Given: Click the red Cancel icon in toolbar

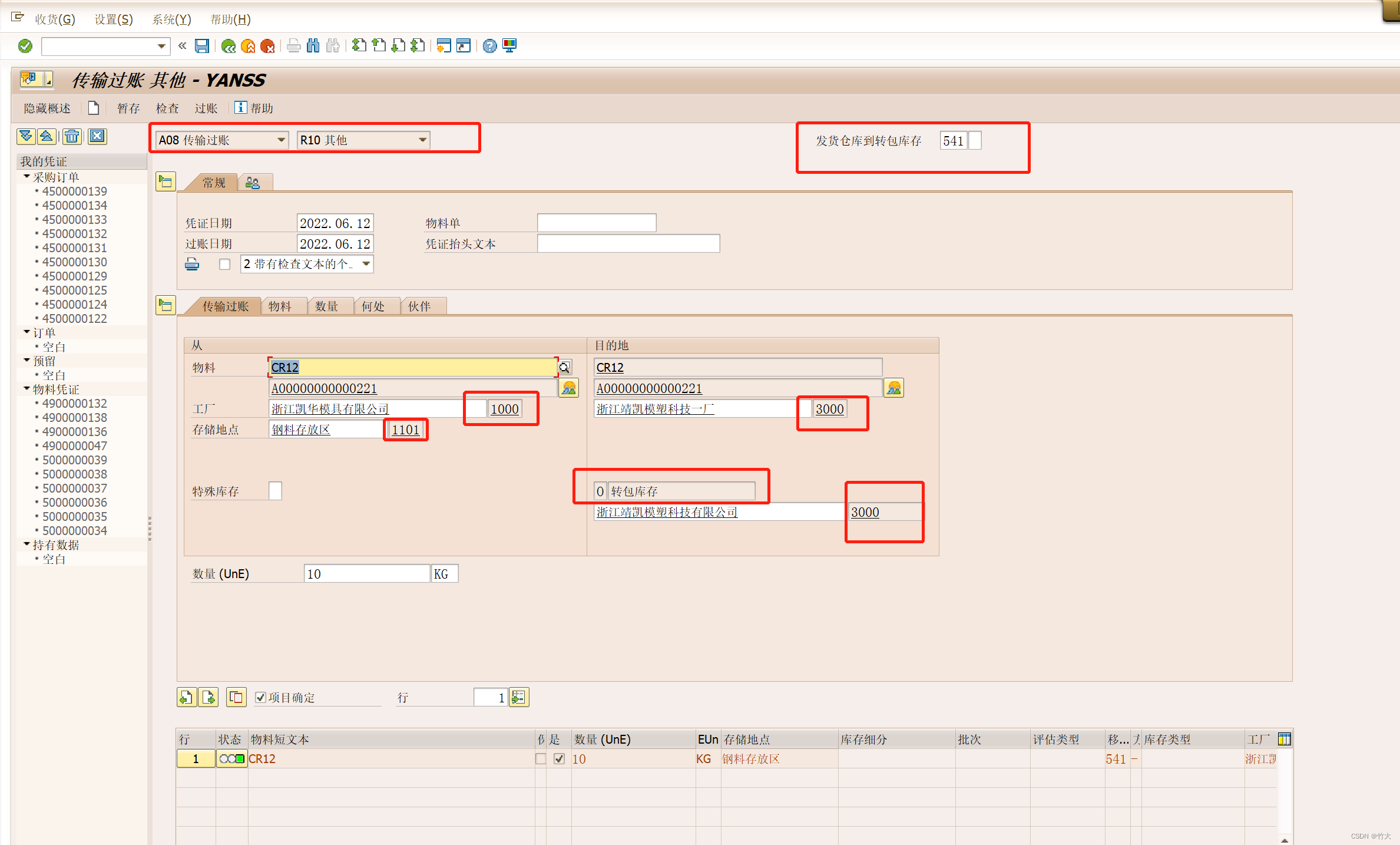Looking at the screenshot, I should tap(268, 46).
